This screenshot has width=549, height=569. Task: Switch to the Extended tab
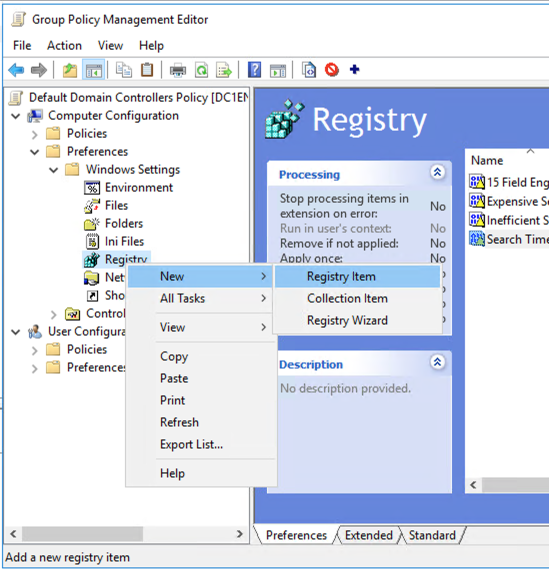tap(369, 535)
